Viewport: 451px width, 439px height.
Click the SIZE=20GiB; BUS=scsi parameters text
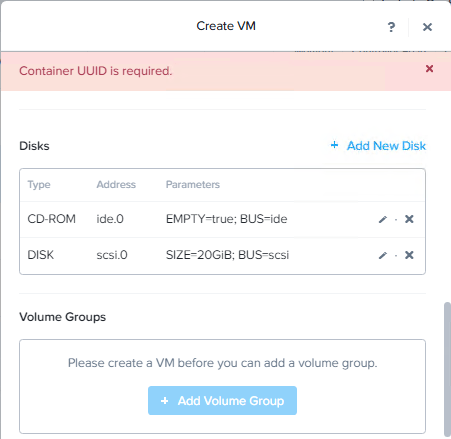click(227, 255)
